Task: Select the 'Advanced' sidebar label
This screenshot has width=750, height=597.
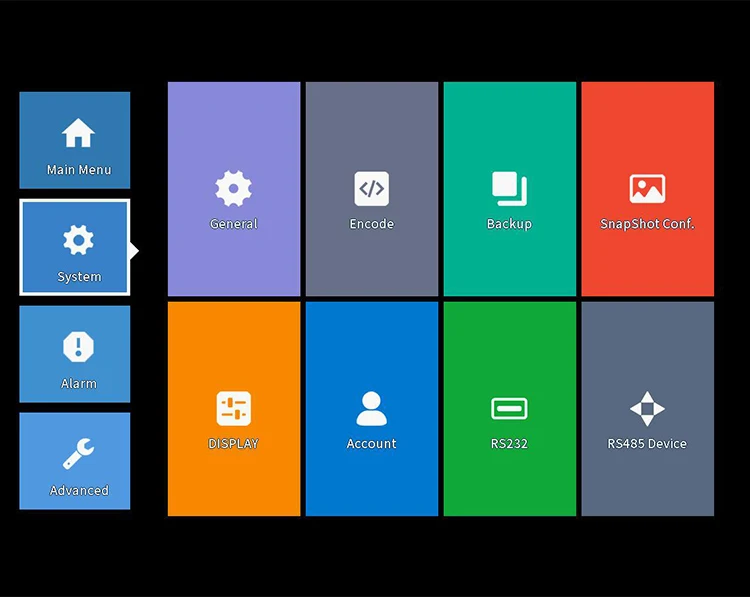Action: pyautogui.click(x=79, y=490)
